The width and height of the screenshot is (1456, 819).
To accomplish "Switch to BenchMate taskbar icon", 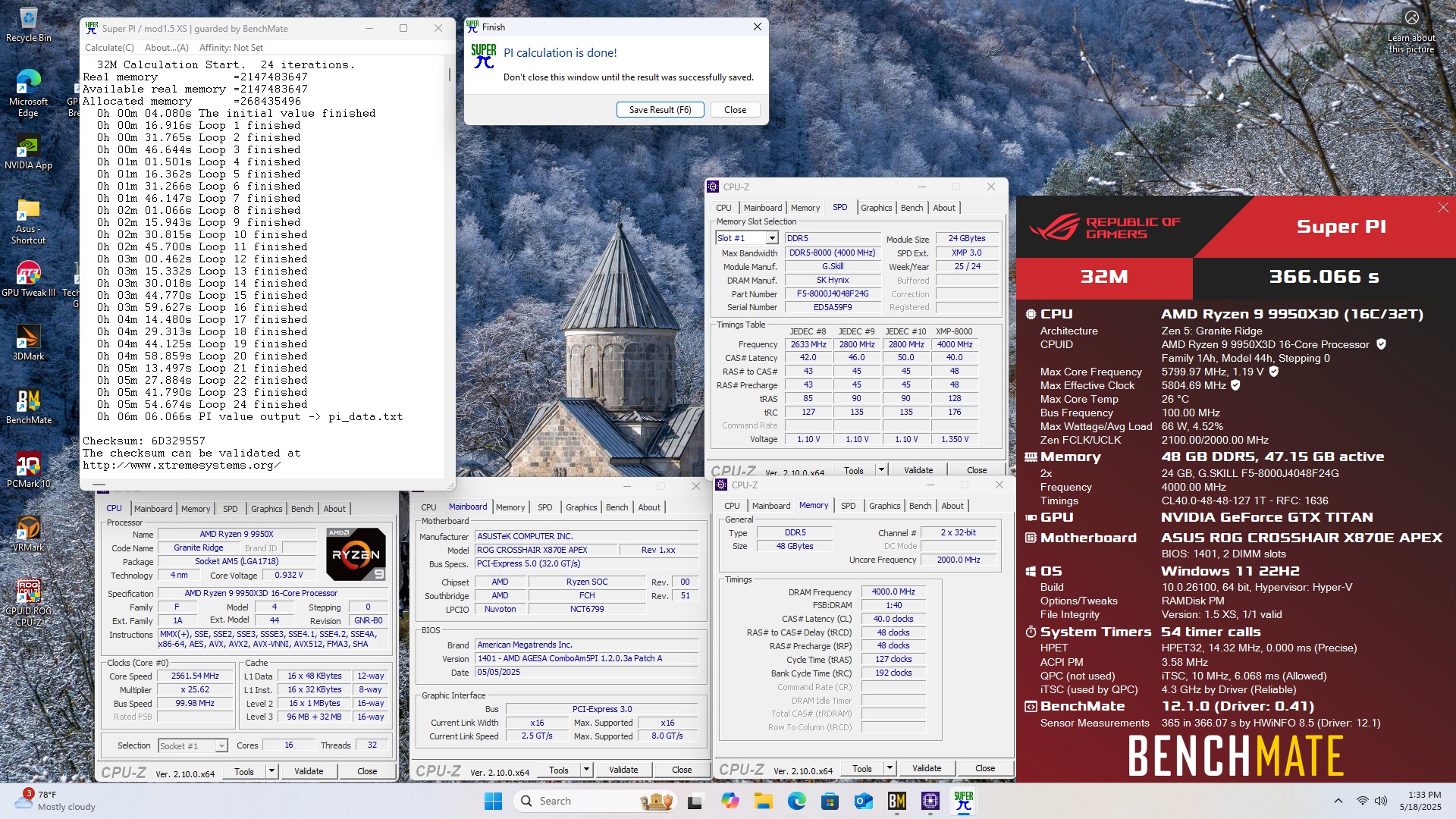I will (896, 801).
